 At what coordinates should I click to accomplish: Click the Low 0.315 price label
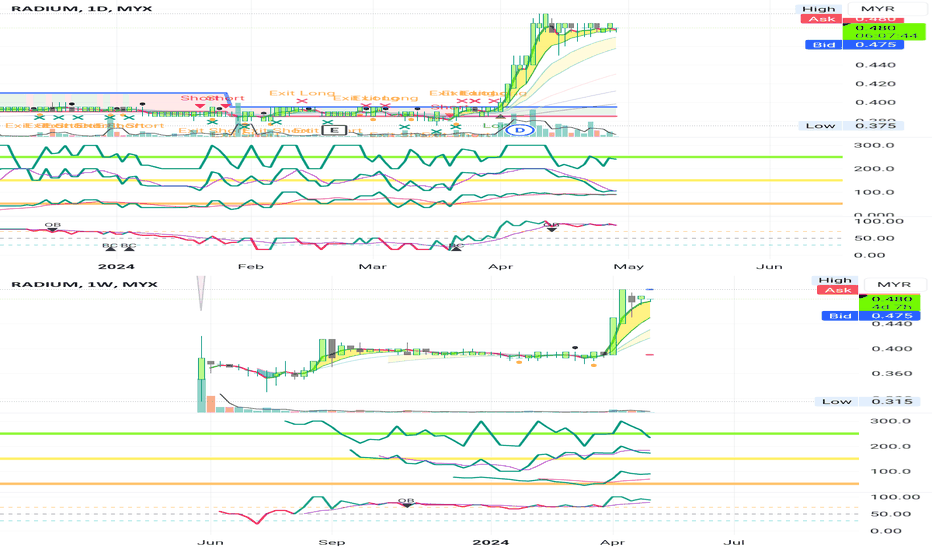(x=867, y=401)
